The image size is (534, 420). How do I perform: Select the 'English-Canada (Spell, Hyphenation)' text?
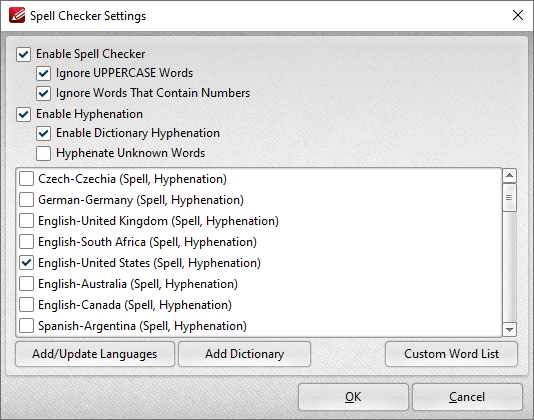pyautogui.click(x=135, y=305)
